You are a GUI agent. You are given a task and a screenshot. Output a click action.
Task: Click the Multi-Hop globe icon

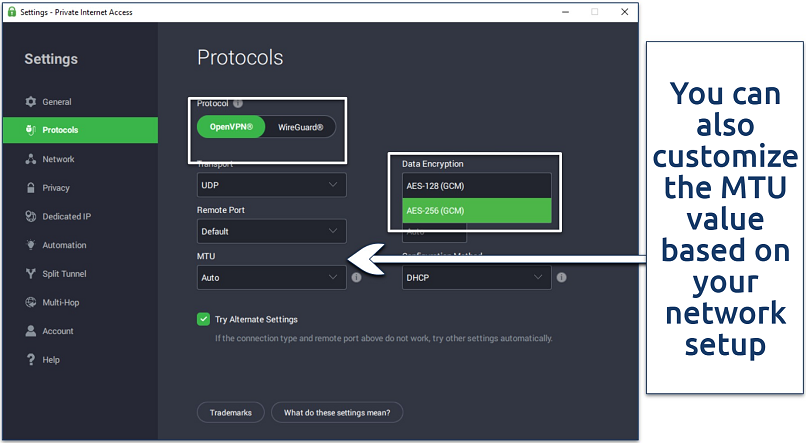tap(31, 302)
